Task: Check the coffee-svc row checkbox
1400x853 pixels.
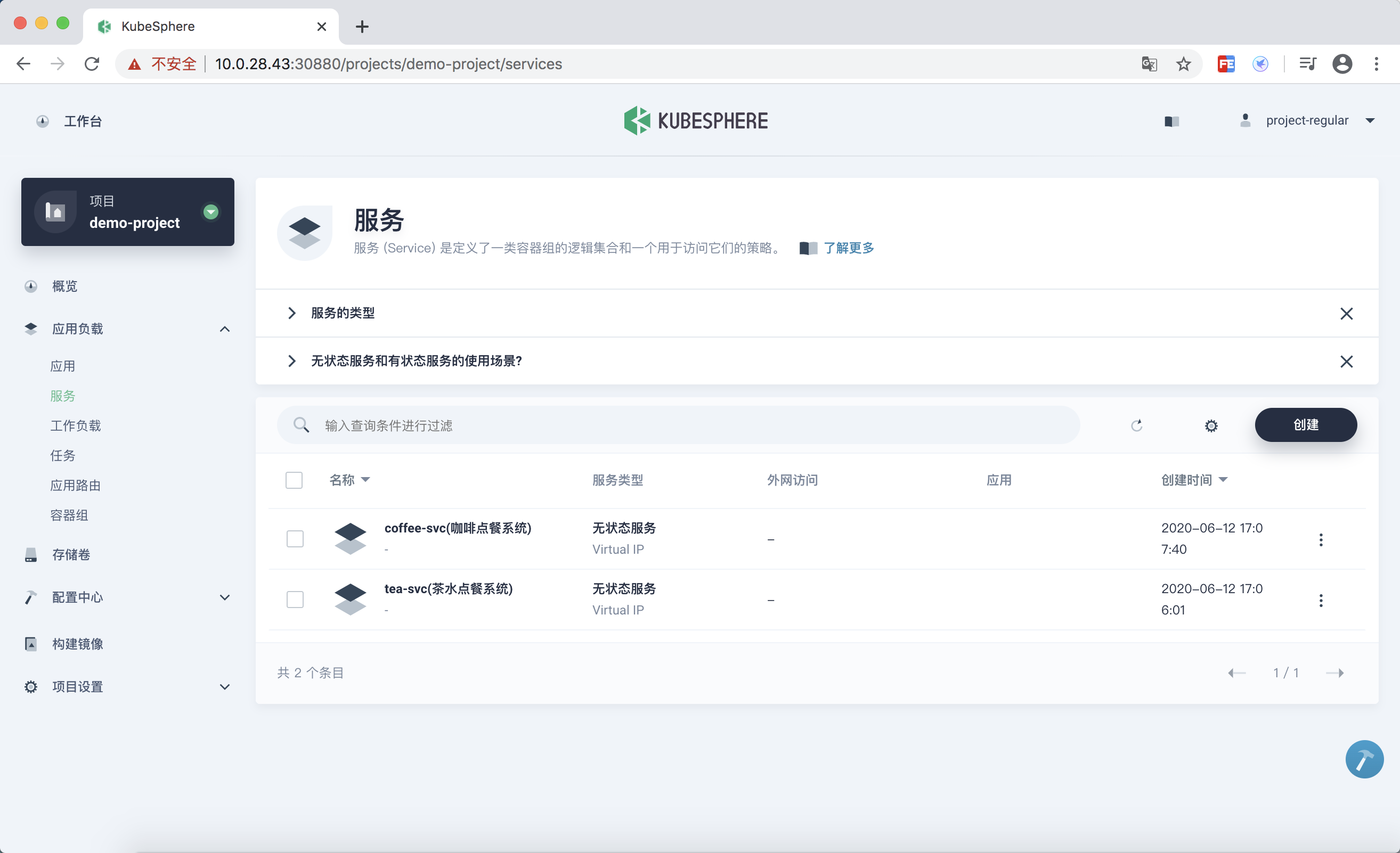Action: click(x=295, y=538)
